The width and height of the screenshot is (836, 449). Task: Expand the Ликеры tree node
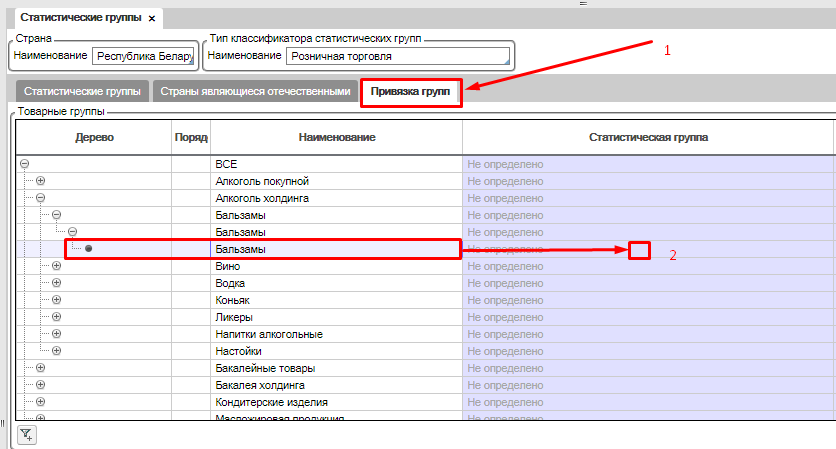(x=57, y=317)
